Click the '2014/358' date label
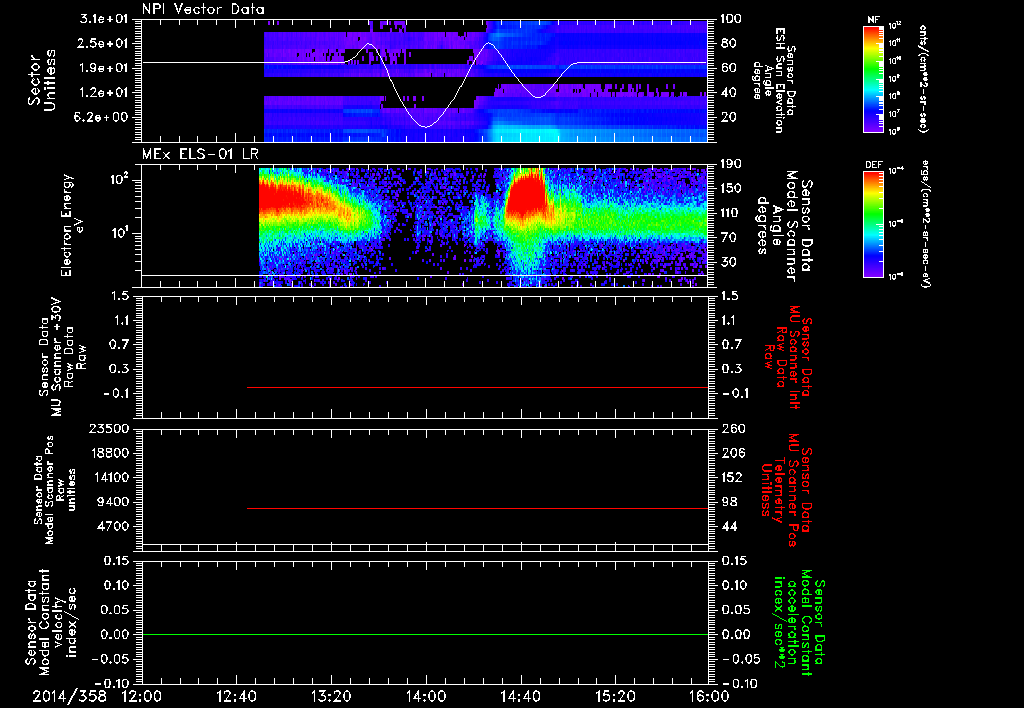Image resolution: width=1024 pixels, height=708 pixels. click(70, 697)
